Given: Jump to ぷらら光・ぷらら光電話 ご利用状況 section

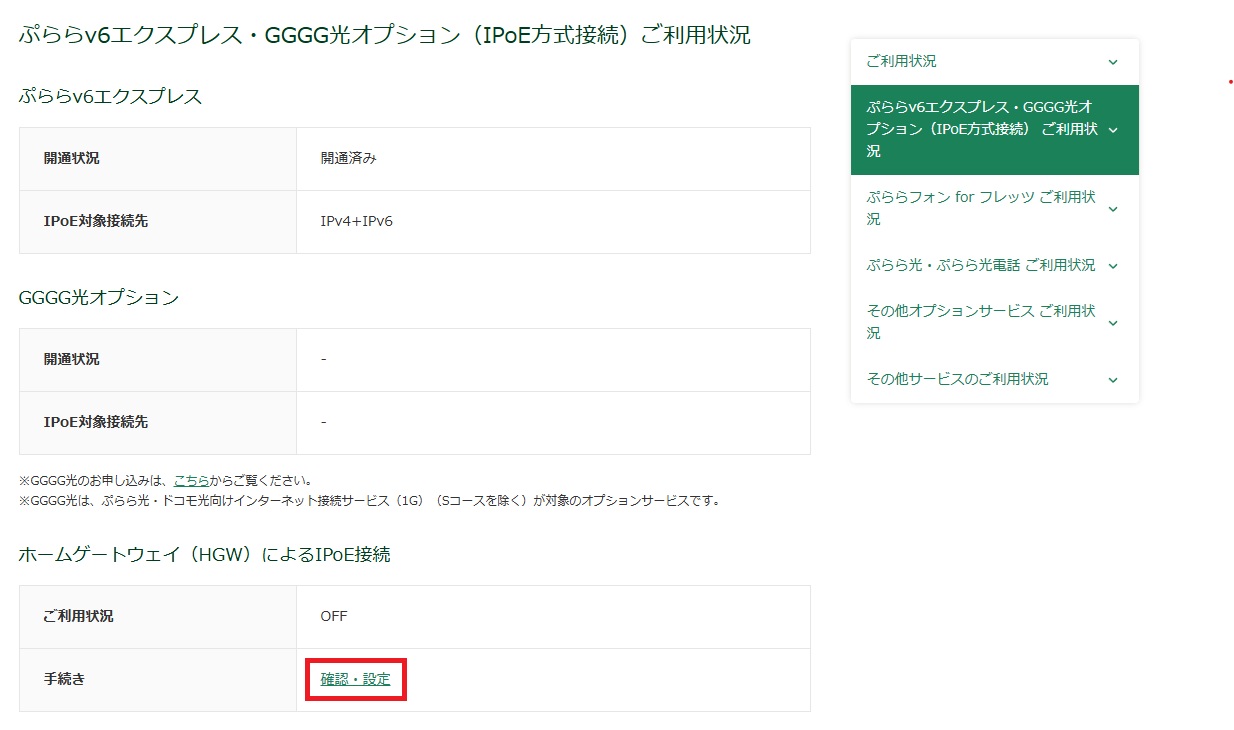Looking at the screenshot, I should tap(980, 266).
